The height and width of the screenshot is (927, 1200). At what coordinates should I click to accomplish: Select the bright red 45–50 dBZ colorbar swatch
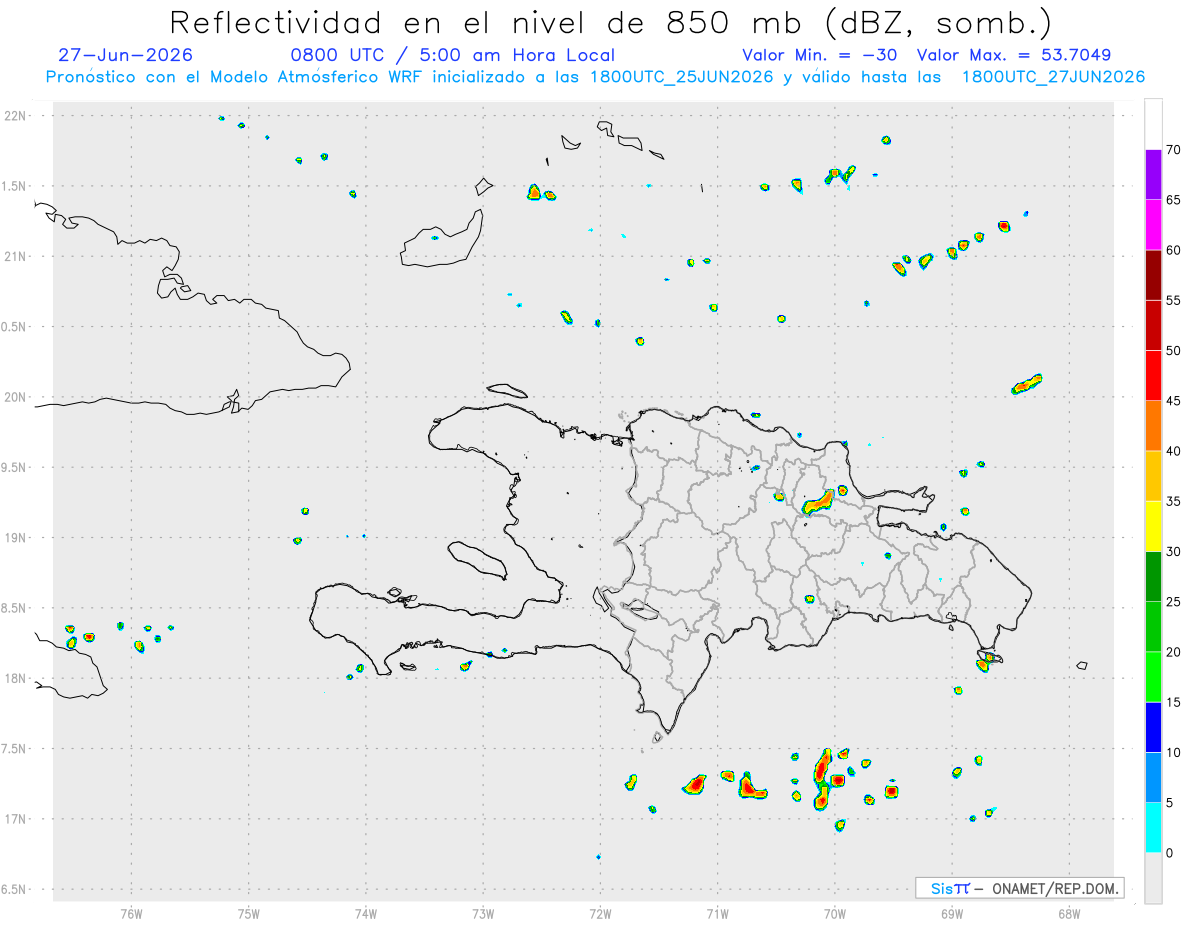[x=1153, y=376]
